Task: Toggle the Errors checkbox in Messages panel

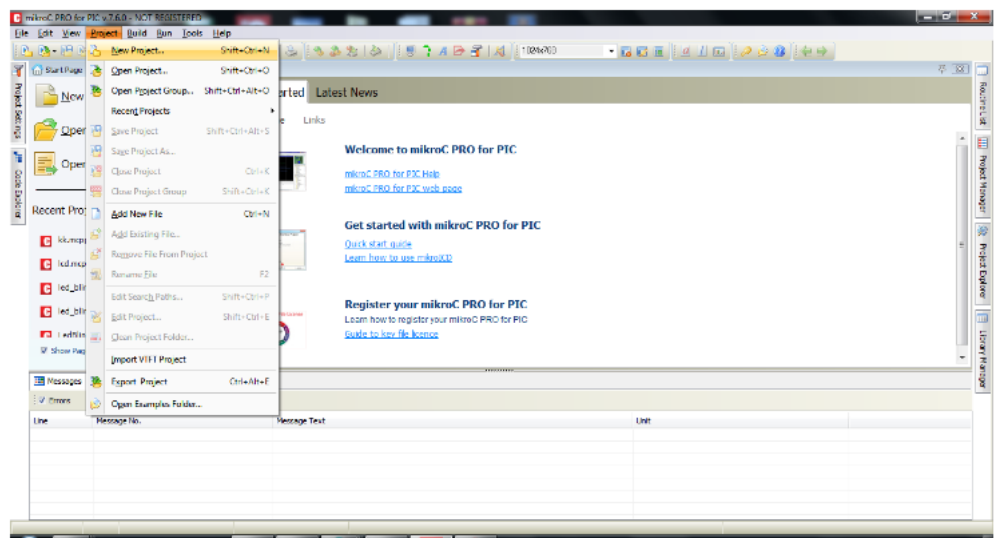Action: pos(41,400)
